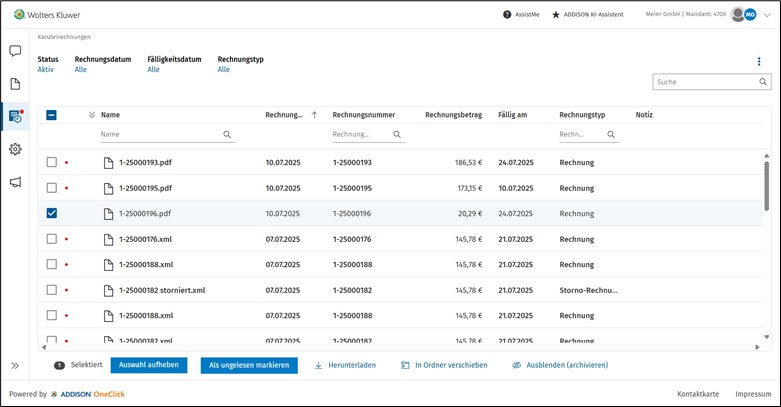Click the Notiz column header
The width and height of the screenshot is (781, 407).
644,115
